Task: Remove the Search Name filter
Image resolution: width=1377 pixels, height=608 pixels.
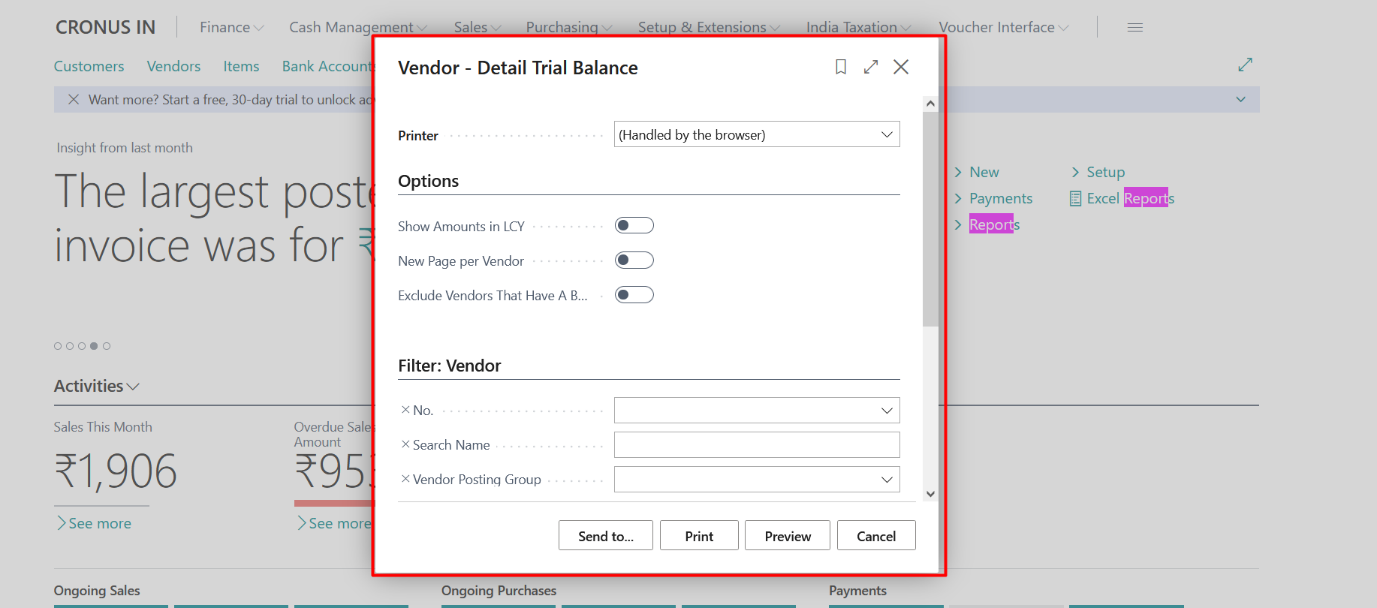Action: 405,444
